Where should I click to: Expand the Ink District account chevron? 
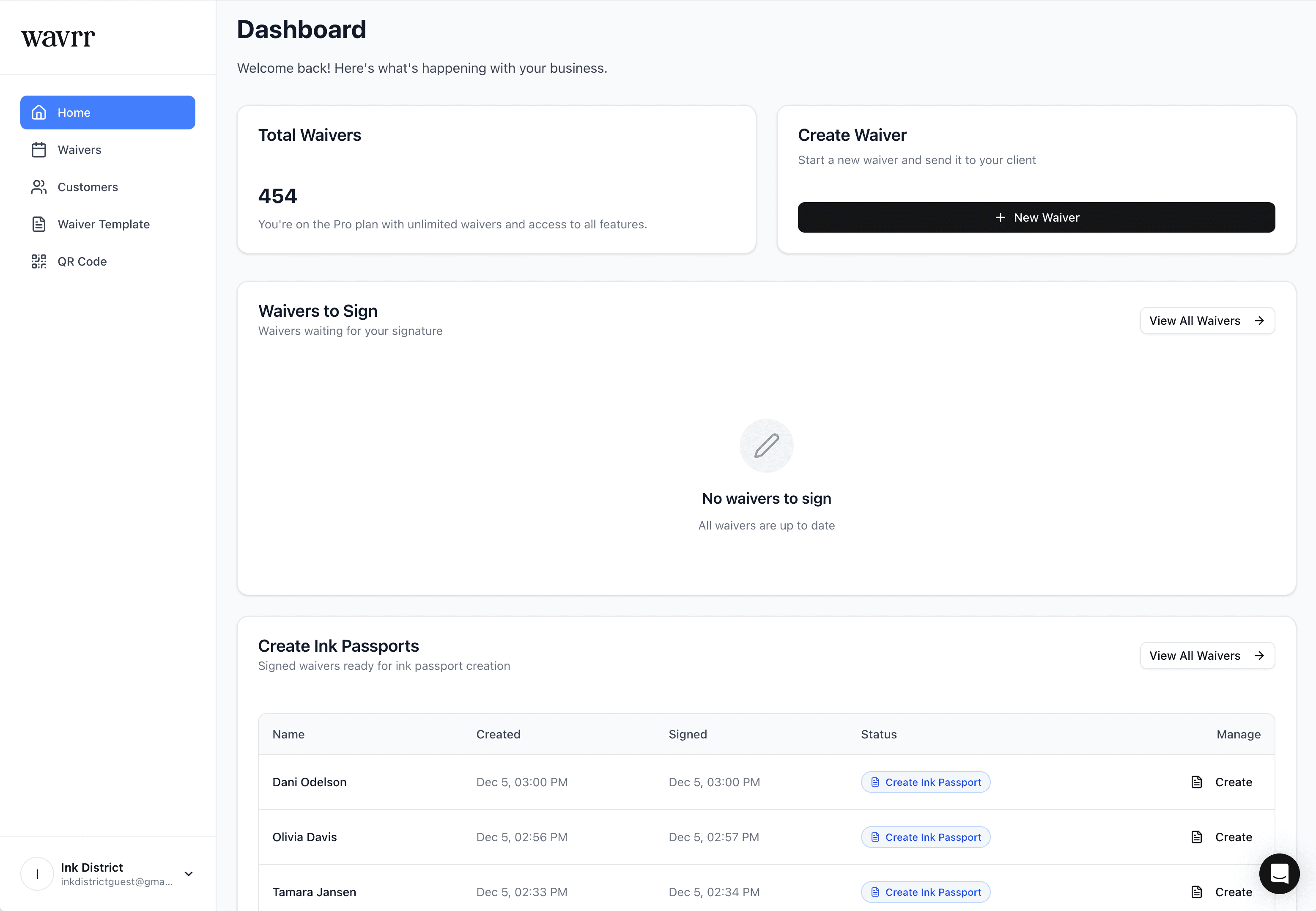coord(188,874)
